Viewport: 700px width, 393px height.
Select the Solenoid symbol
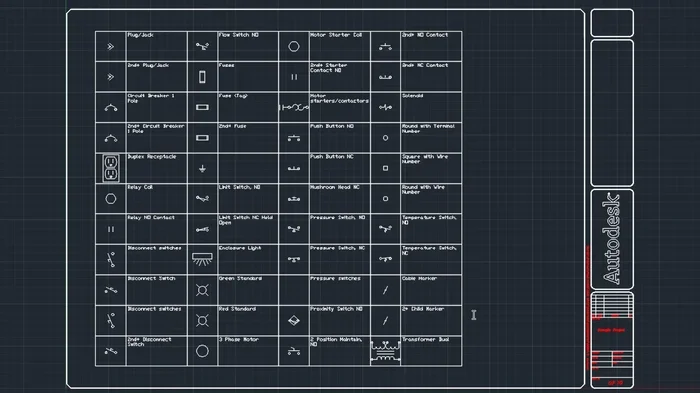point(385,107)
